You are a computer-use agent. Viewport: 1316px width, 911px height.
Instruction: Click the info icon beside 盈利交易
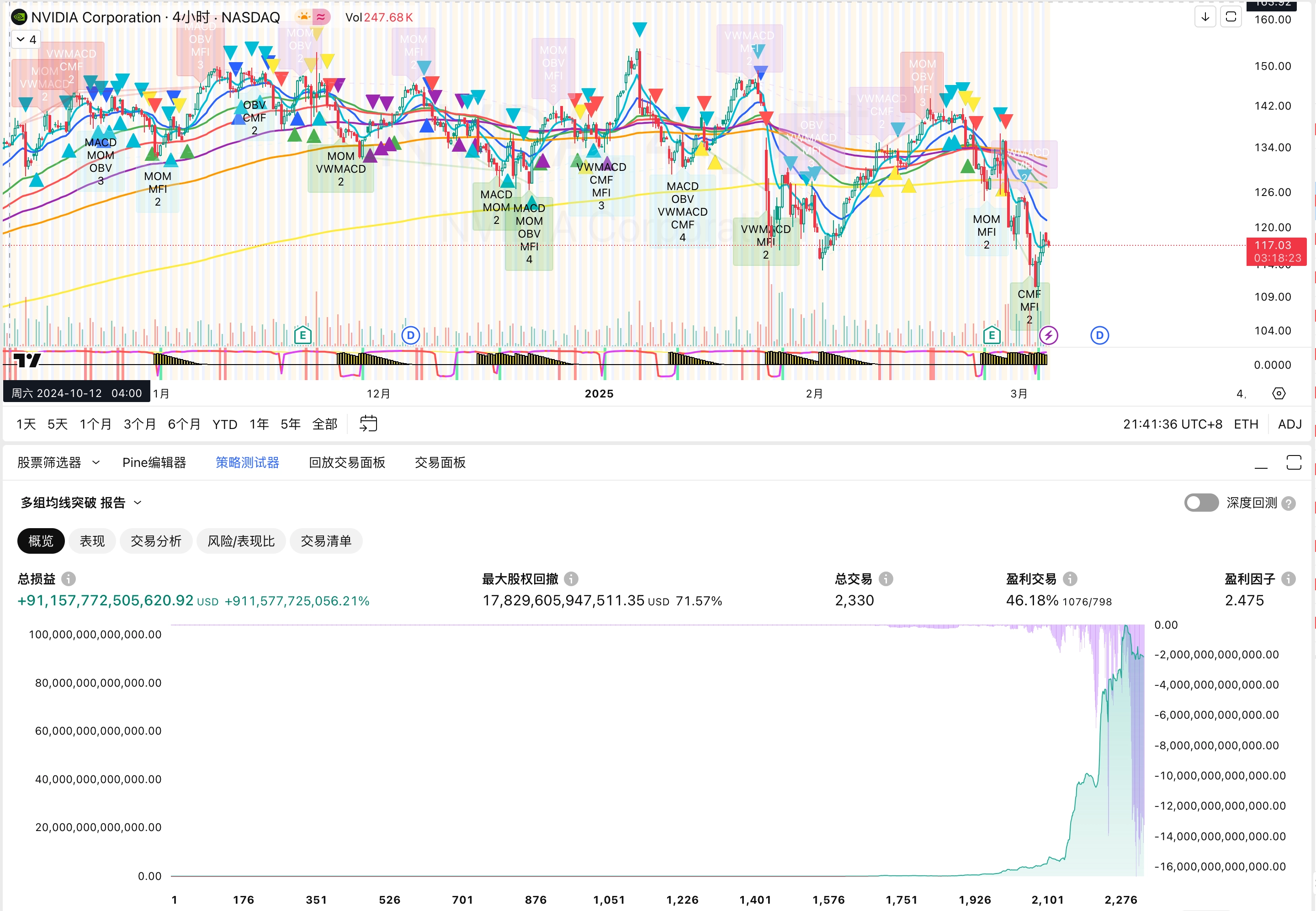[1071, 579]
